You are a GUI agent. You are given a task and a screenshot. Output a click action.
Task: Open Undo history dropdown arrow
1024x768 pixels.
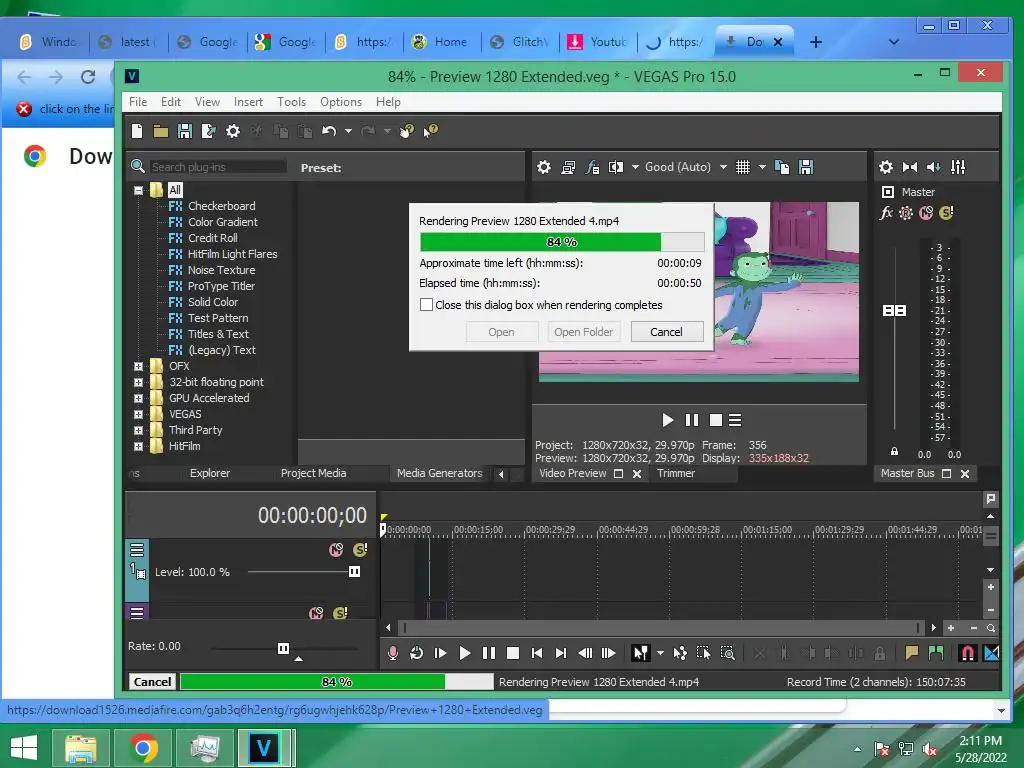coord(348,131)
